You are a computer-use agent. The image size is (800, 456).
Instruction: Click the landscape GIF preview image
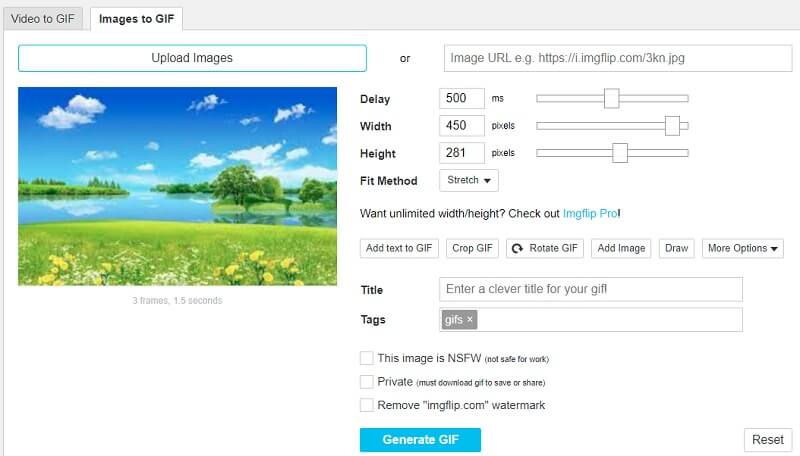pyautogui.click(x=178, y=186)
